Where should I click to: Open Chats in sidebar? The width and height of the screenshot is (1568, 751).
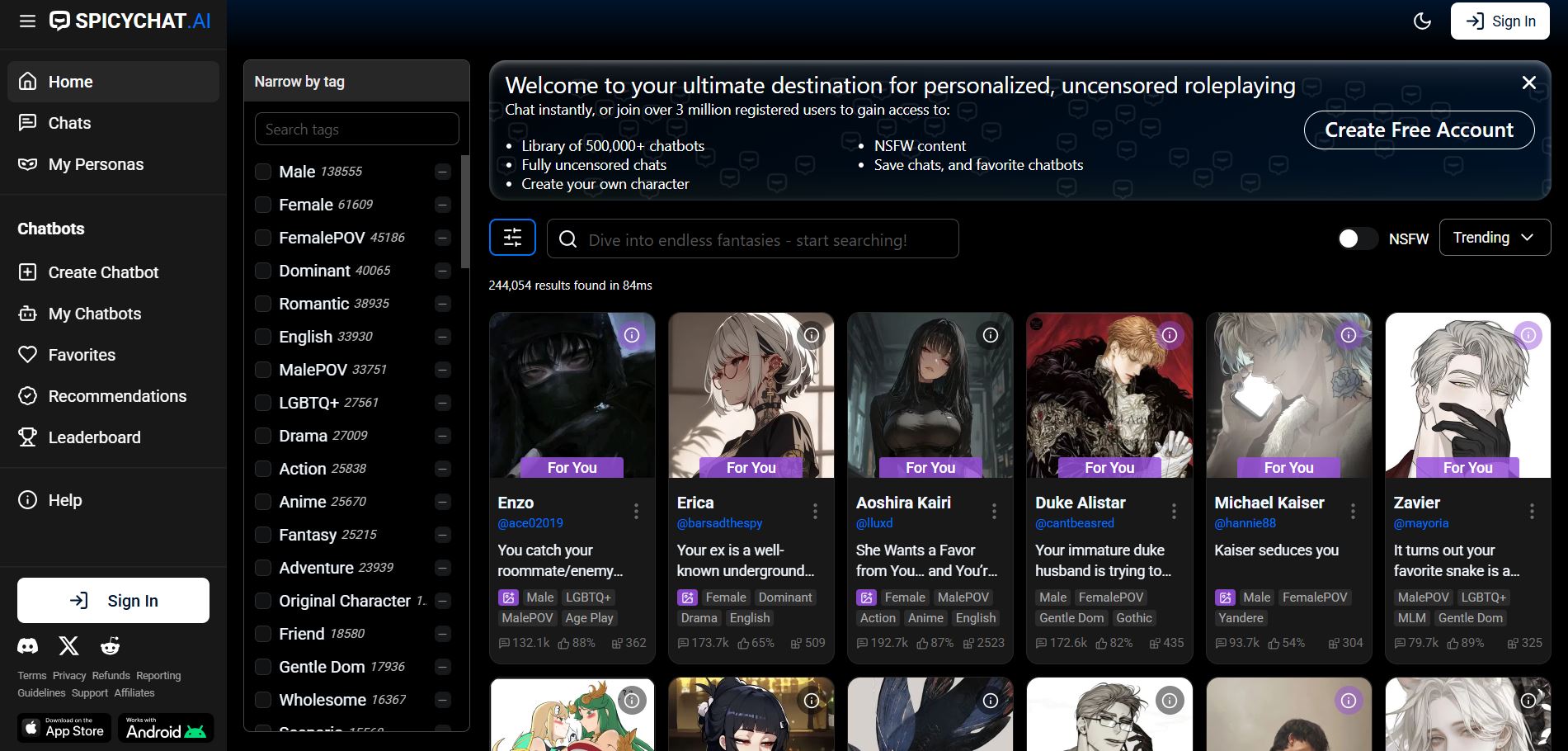pos(114,123)
